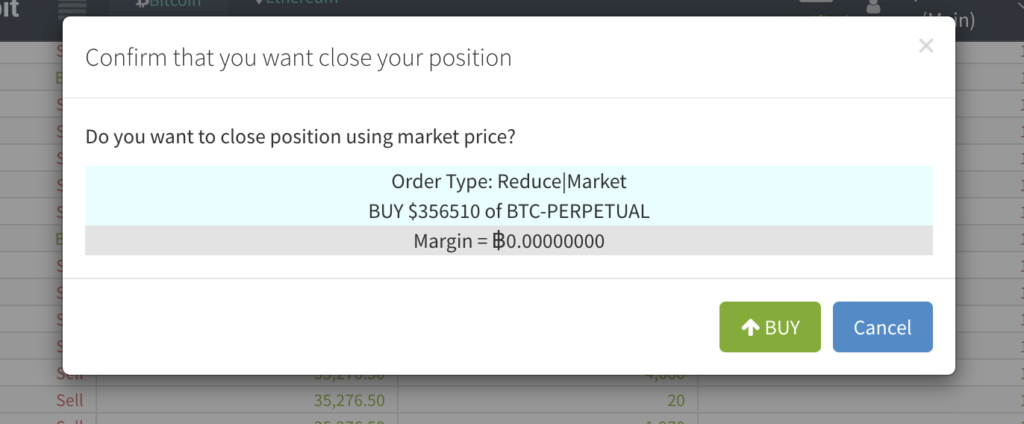Open the (Main) account dropdown
Screen dimensions: 1024x424
pos(948,20)
